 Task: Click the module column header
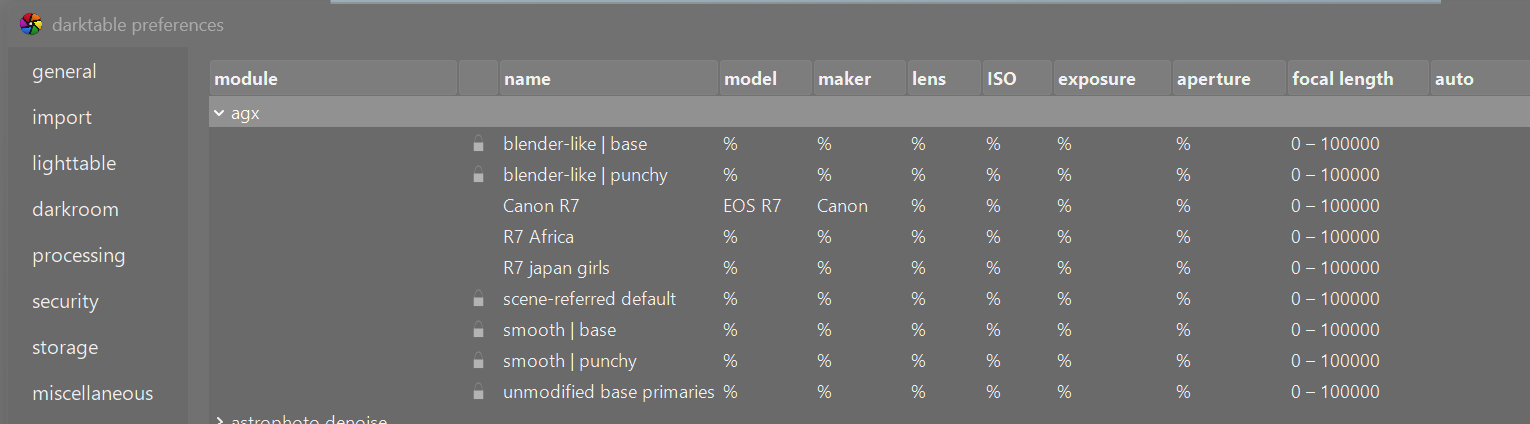coord(246,79)
